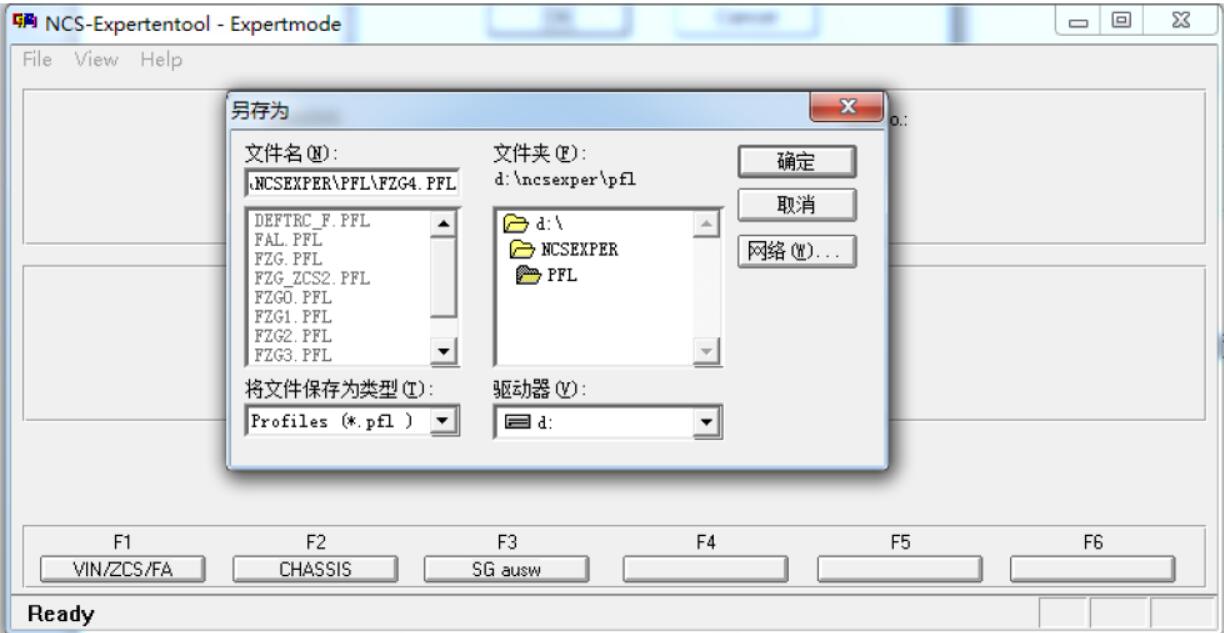1224x633 pixels.
Task: Click the blank F6 button
Action: pos(1092,569)
